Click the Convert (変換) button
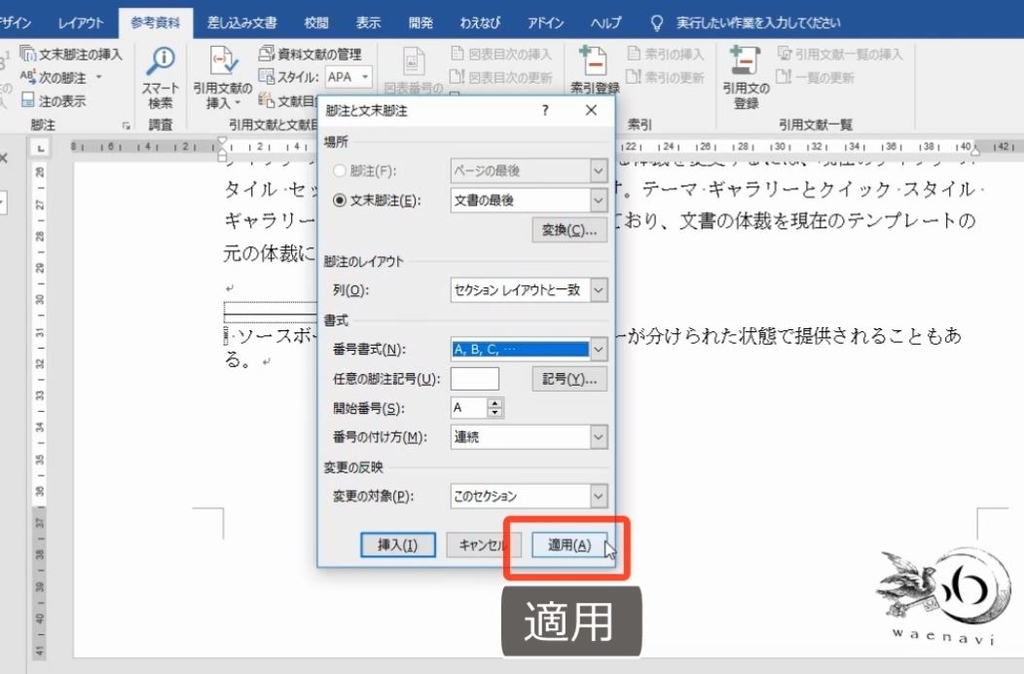This screenshot has height=674, width=1024. tap(569, 230)
